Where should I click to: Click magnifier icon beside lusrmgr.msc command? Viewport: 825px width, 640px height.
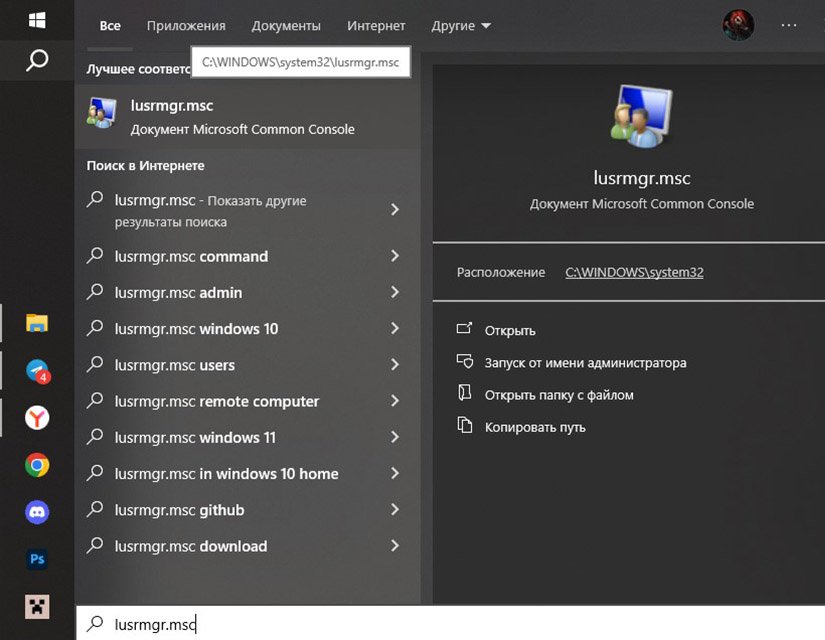pos(95,255)
